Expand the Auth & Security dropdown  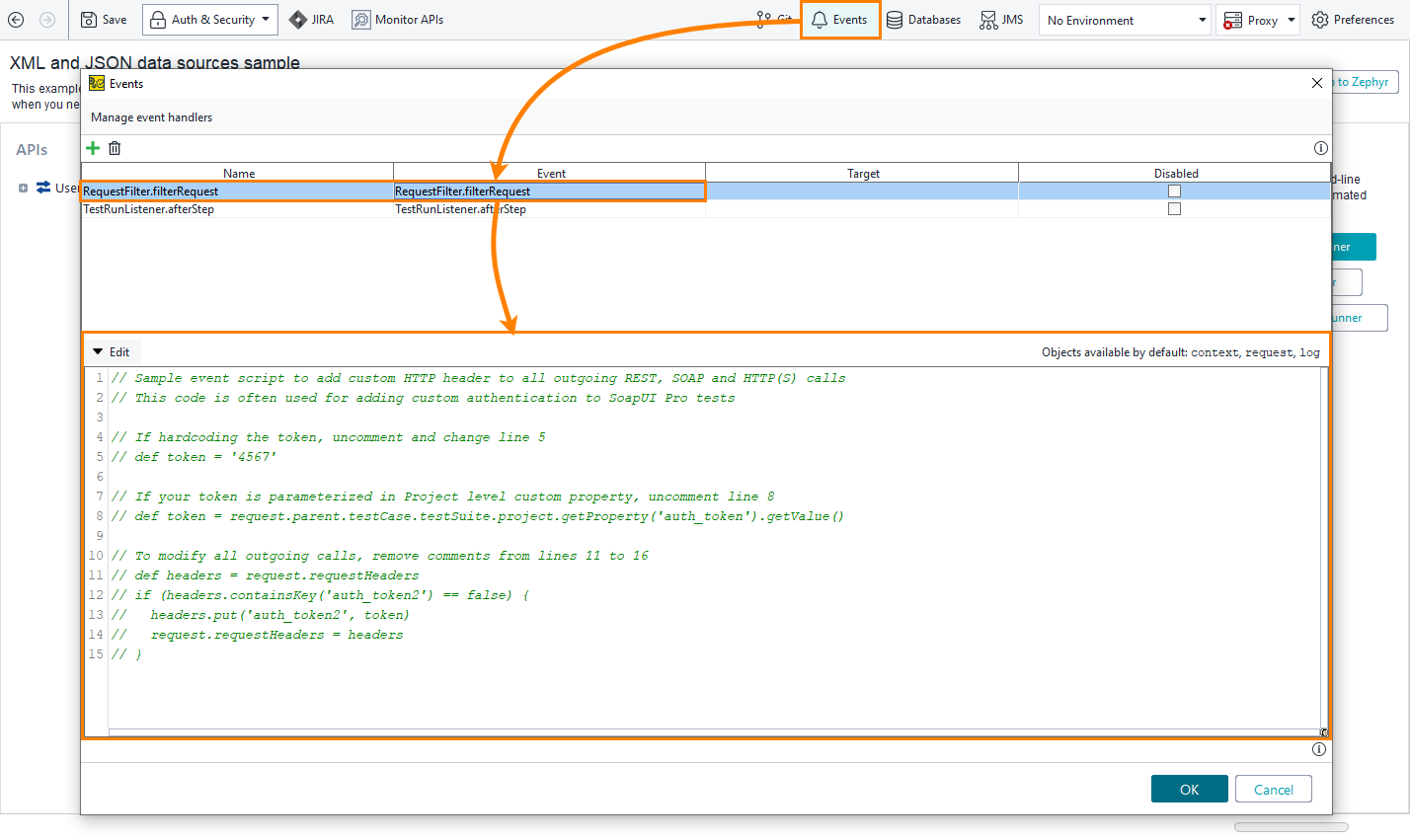[x=265, y=19]
